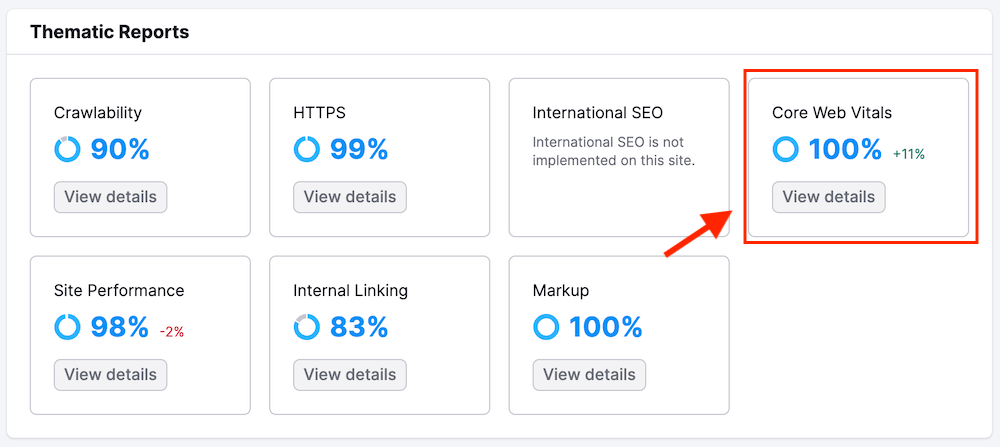Viewport: 1000px width, 447px height.
Task: Open Internal Linking View details
Action: click(350, 375)
